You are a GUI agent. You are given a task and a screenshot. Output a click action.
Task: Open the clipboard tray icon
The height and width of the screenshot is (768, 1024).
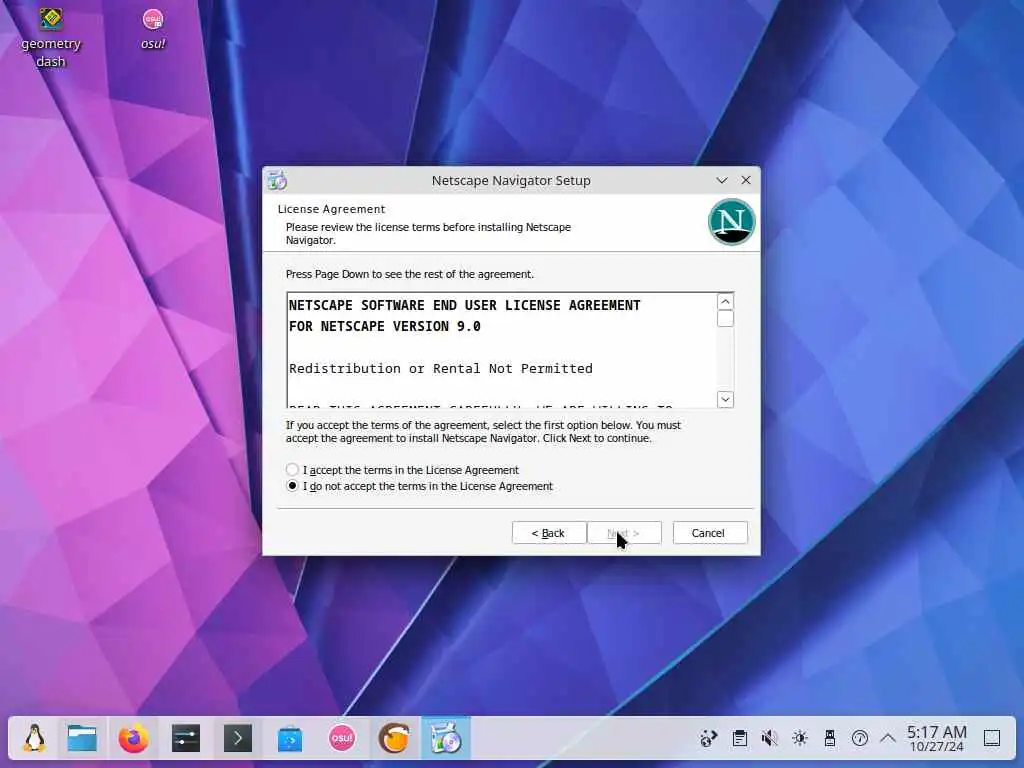(739, 739)
